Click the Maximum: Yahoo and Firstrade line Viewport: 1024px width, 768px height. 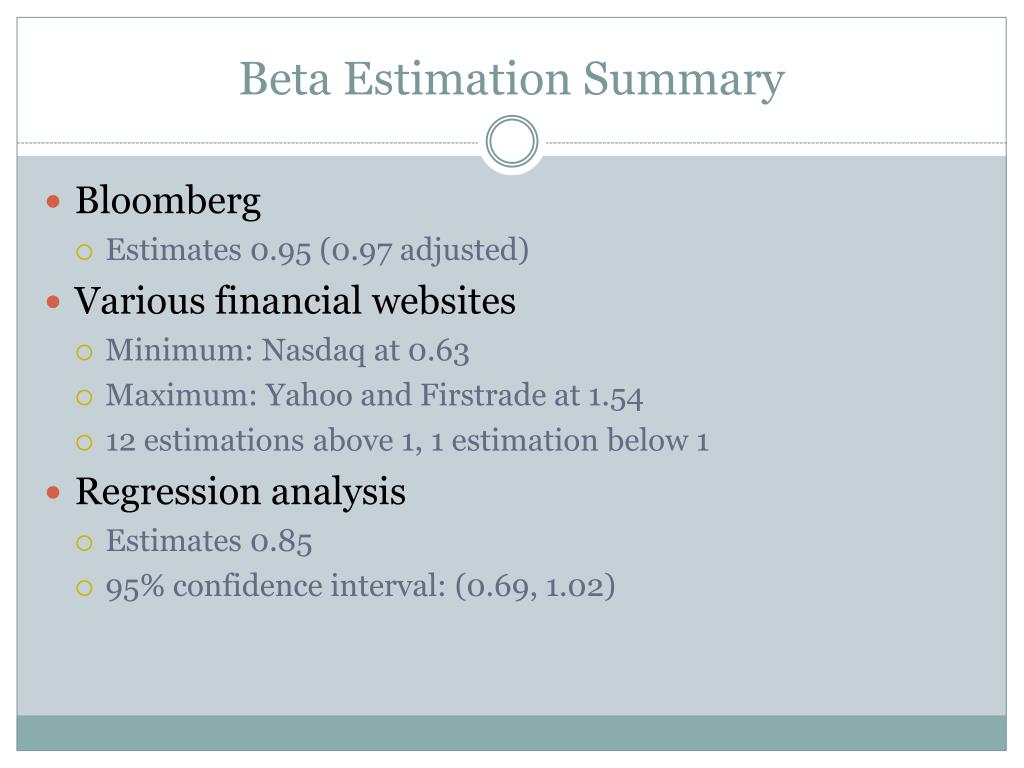tap(374, 396)
